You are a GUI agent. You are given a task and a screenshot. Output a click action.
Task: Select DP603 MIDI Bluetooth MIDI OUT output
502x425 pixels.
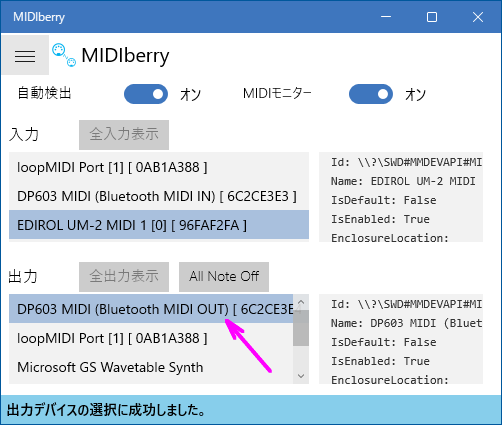click(151, 309)
